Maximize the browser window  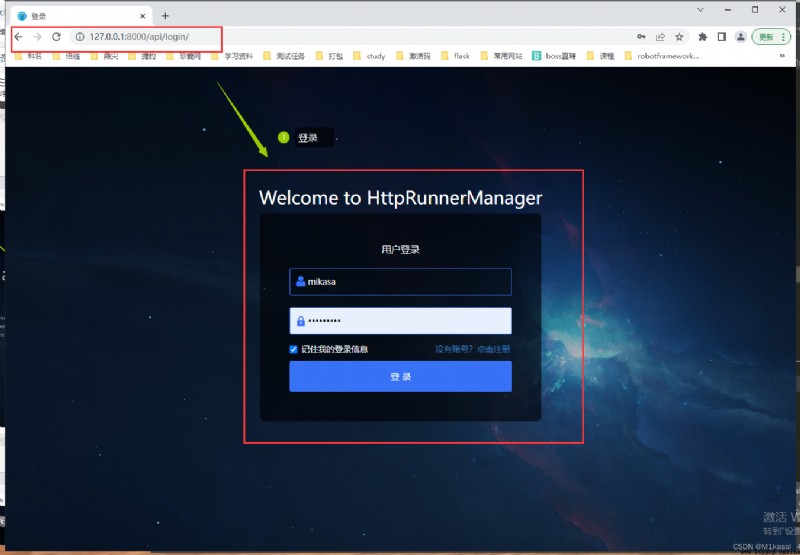click(x=755, y=10)
